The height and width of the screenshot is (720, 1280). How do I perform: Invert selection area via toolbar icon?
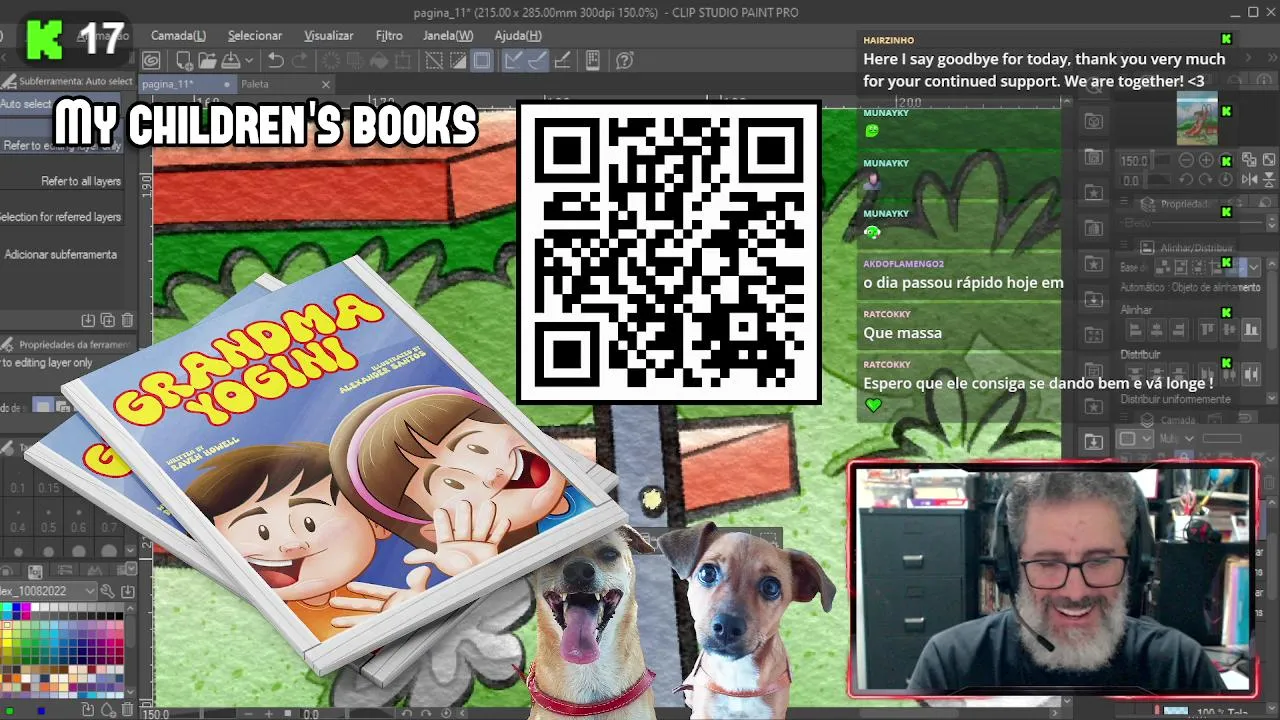(457, 61)
